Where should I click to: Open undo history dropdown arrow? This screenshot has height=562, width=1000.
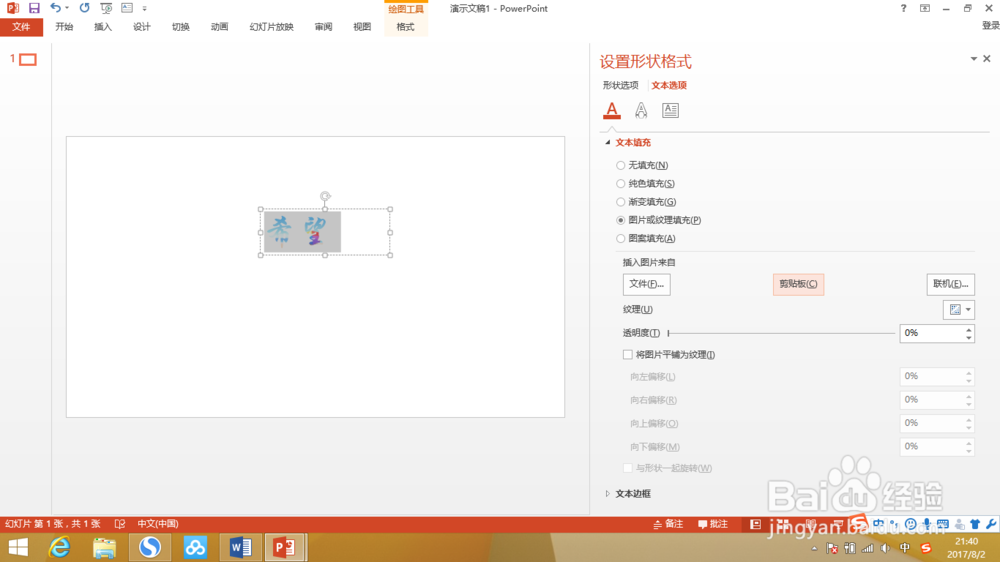(67, 8)
